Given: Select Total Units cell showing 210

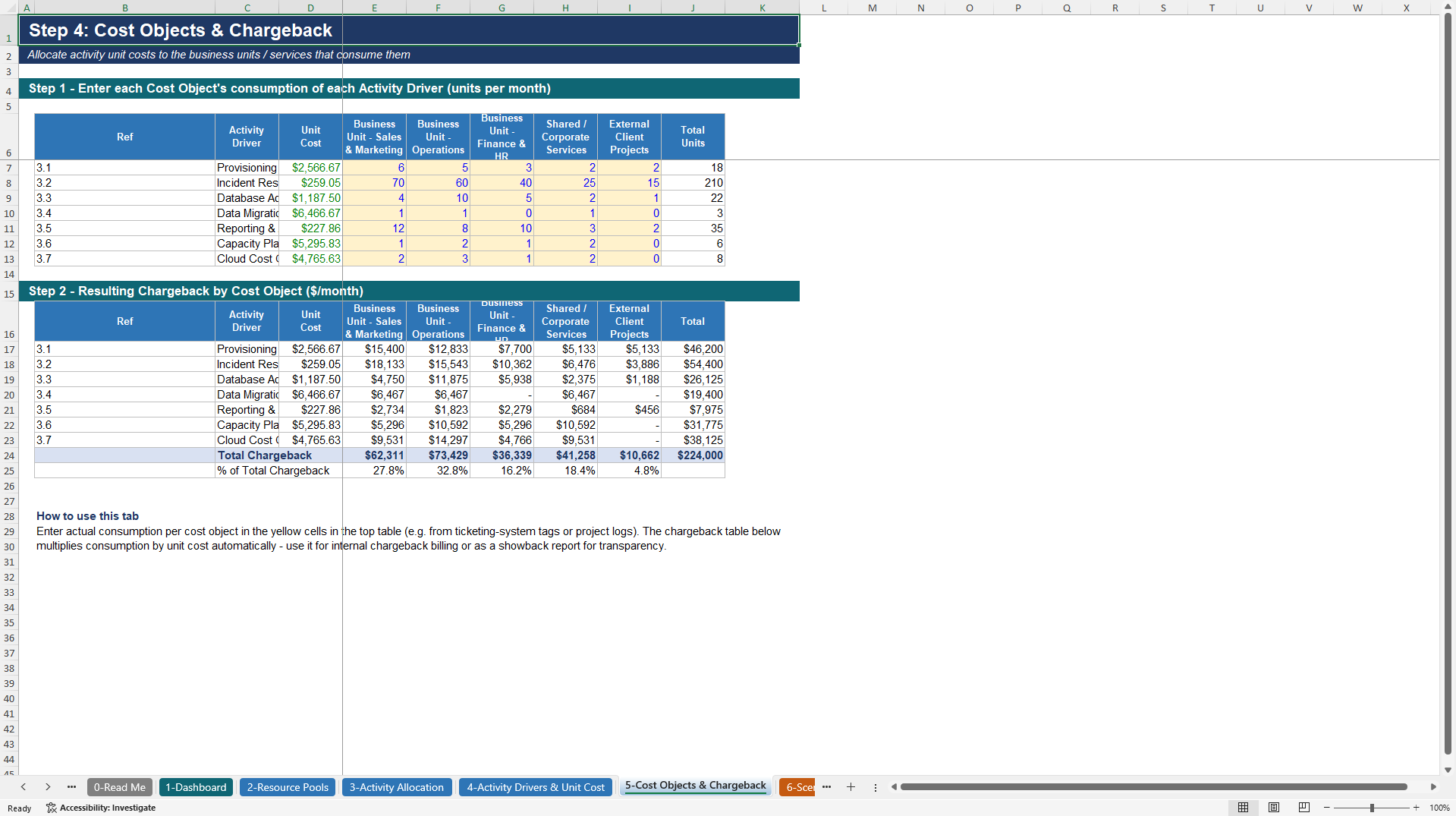Looking at the screenshot, I should (693, 183).
